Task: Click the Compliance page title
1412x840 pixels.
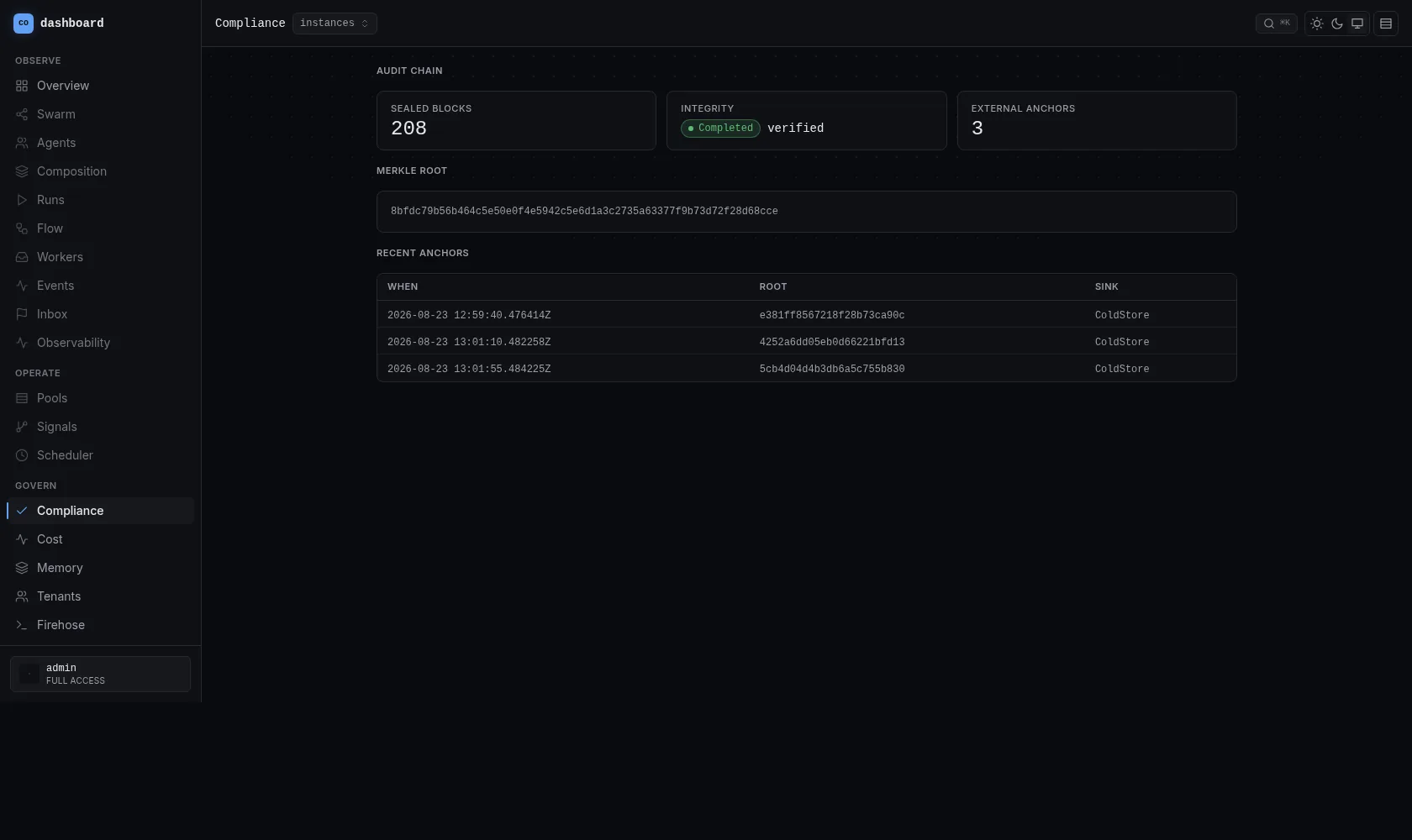Action: tap(250, 24)
